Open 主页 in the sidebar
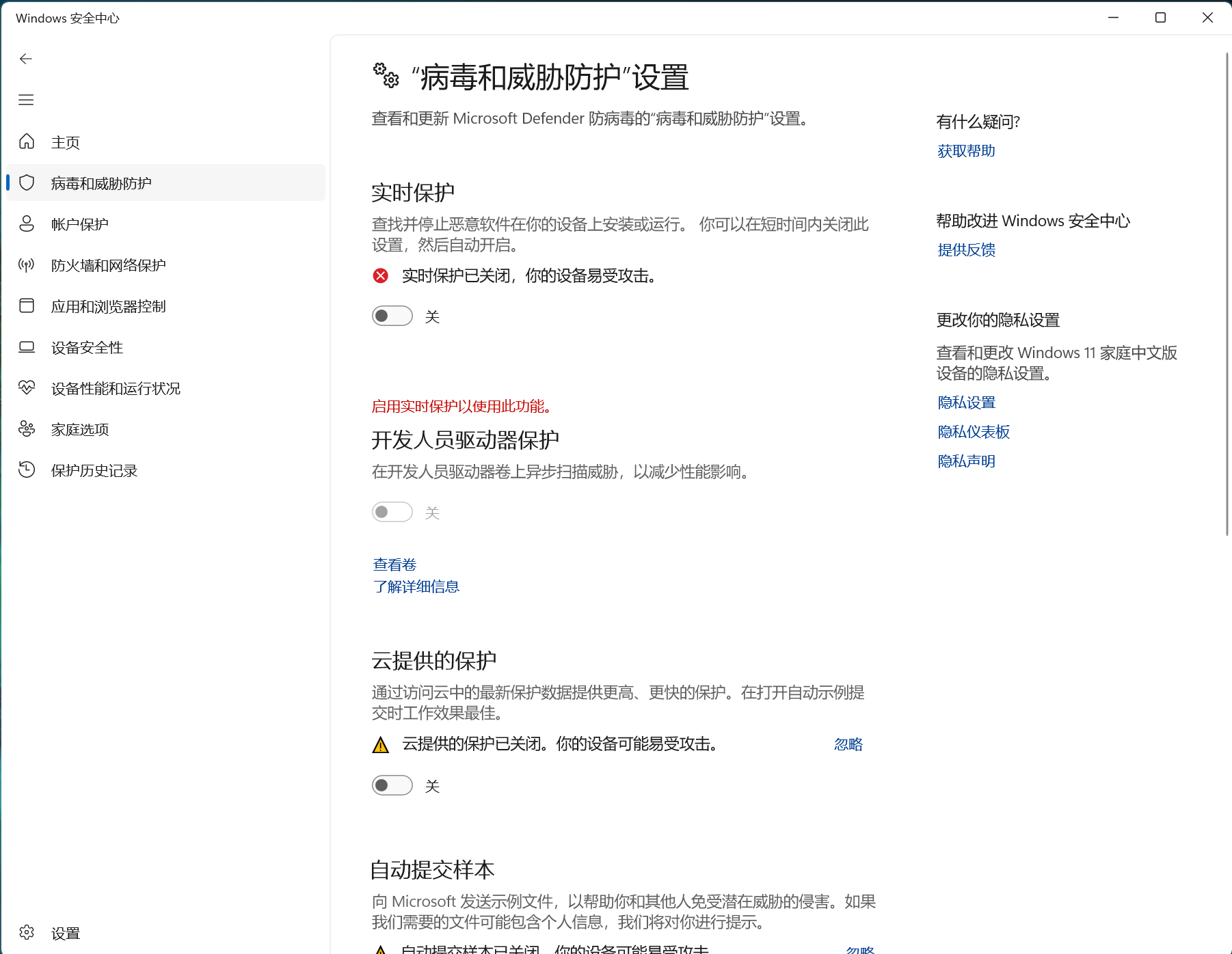 (x=165, y=142)
